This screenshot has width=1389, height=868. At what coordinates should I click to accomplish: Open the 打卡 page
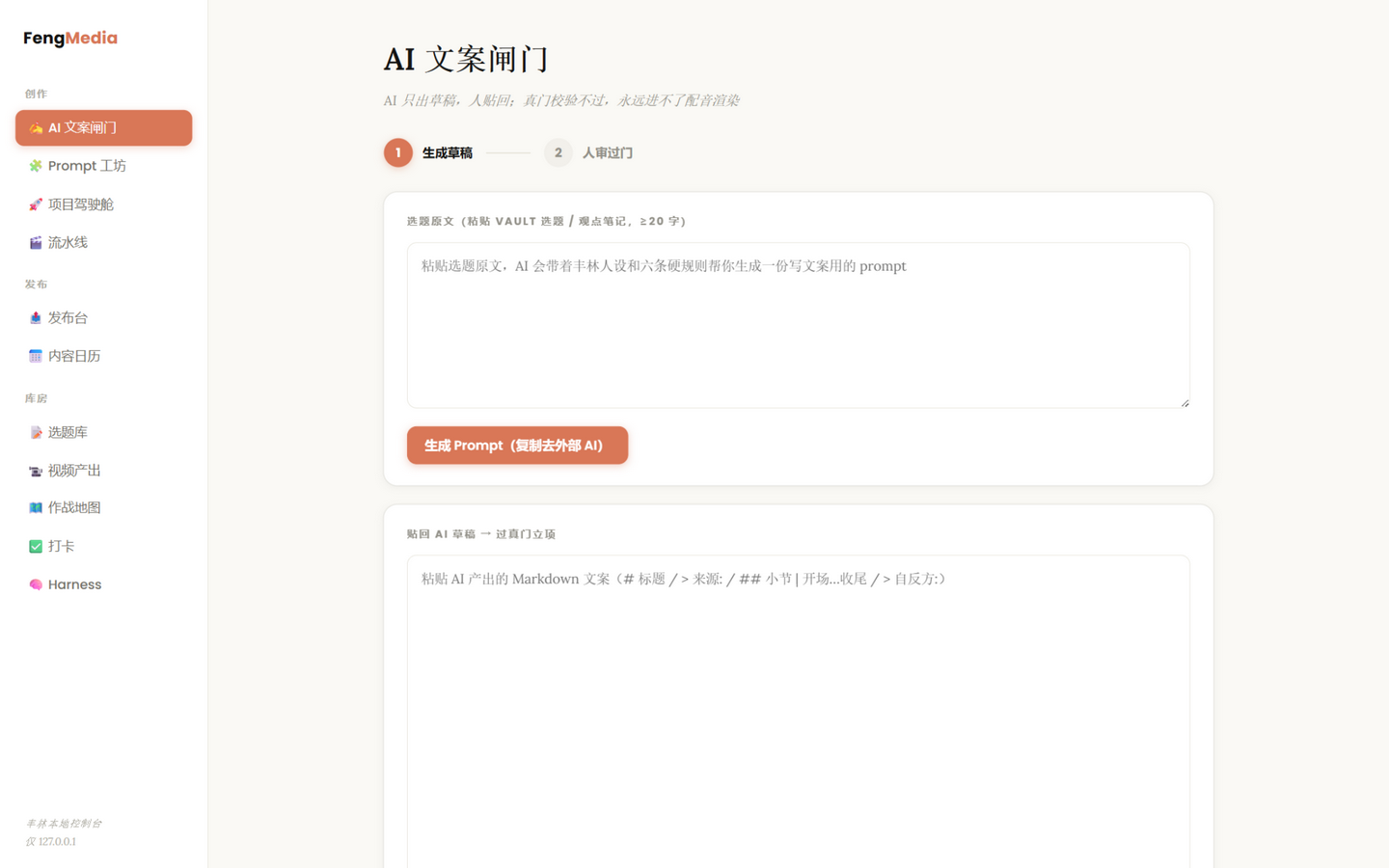click(103, 547)
